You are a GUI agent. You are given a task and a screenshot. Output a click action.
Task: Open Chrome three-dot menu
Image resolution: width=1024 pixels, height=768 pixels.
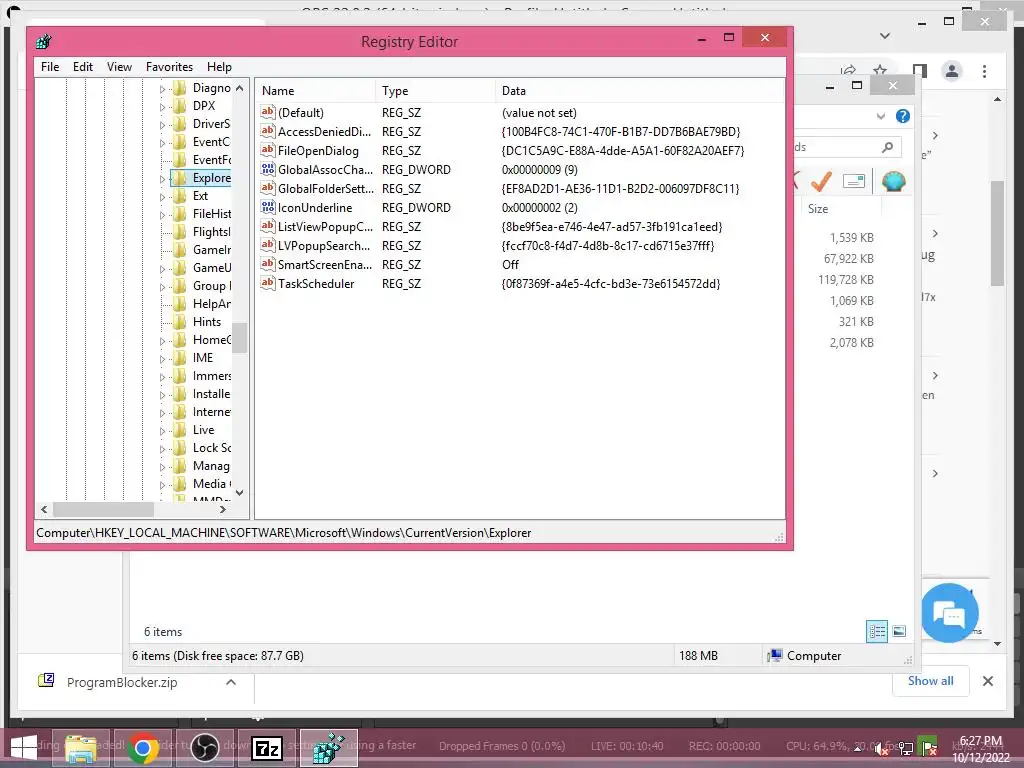click(x=984, y=71)
